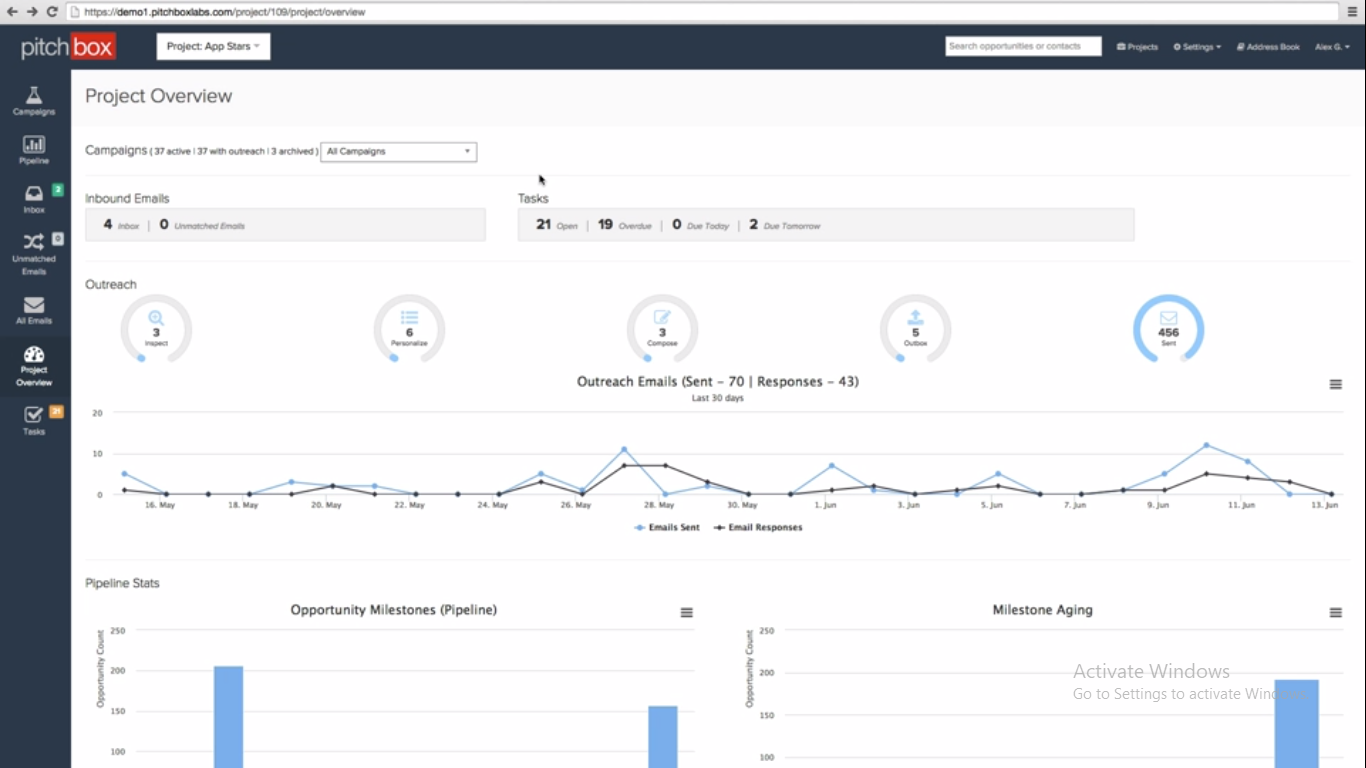Click the browser back arrow

pyautogui.click(x=12, y=12)
